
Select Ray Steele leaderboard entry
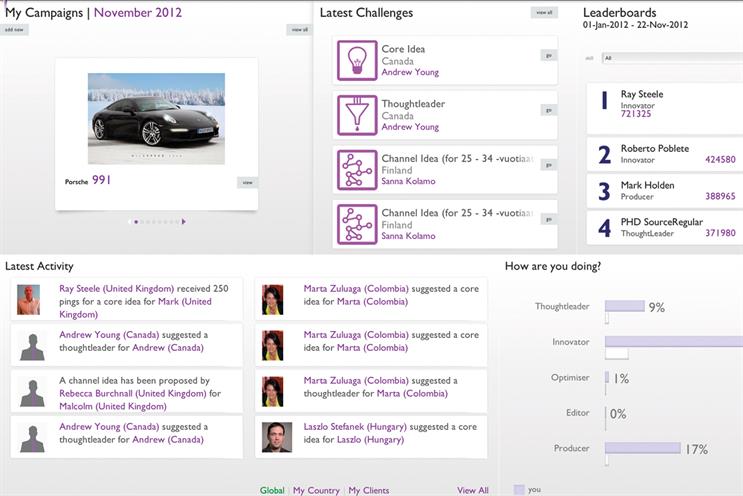pyautogui.click(x=665, y=108)
